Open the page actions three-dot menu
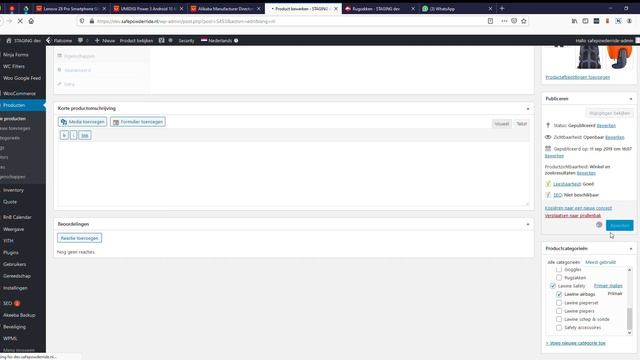Viewport: 640px width, 360px height. tap(504, 21)
